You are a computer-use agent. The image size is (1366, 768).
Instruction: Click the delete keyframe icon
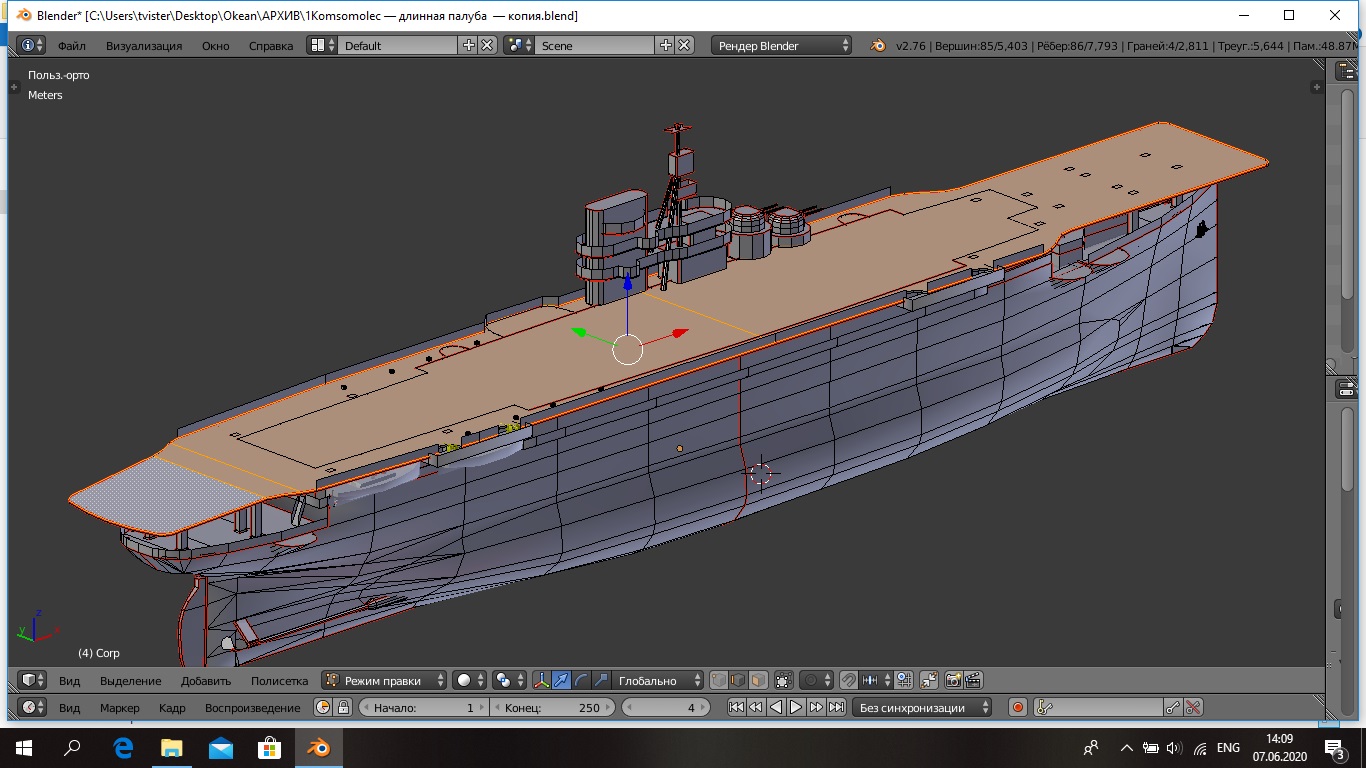[1193, 707]
